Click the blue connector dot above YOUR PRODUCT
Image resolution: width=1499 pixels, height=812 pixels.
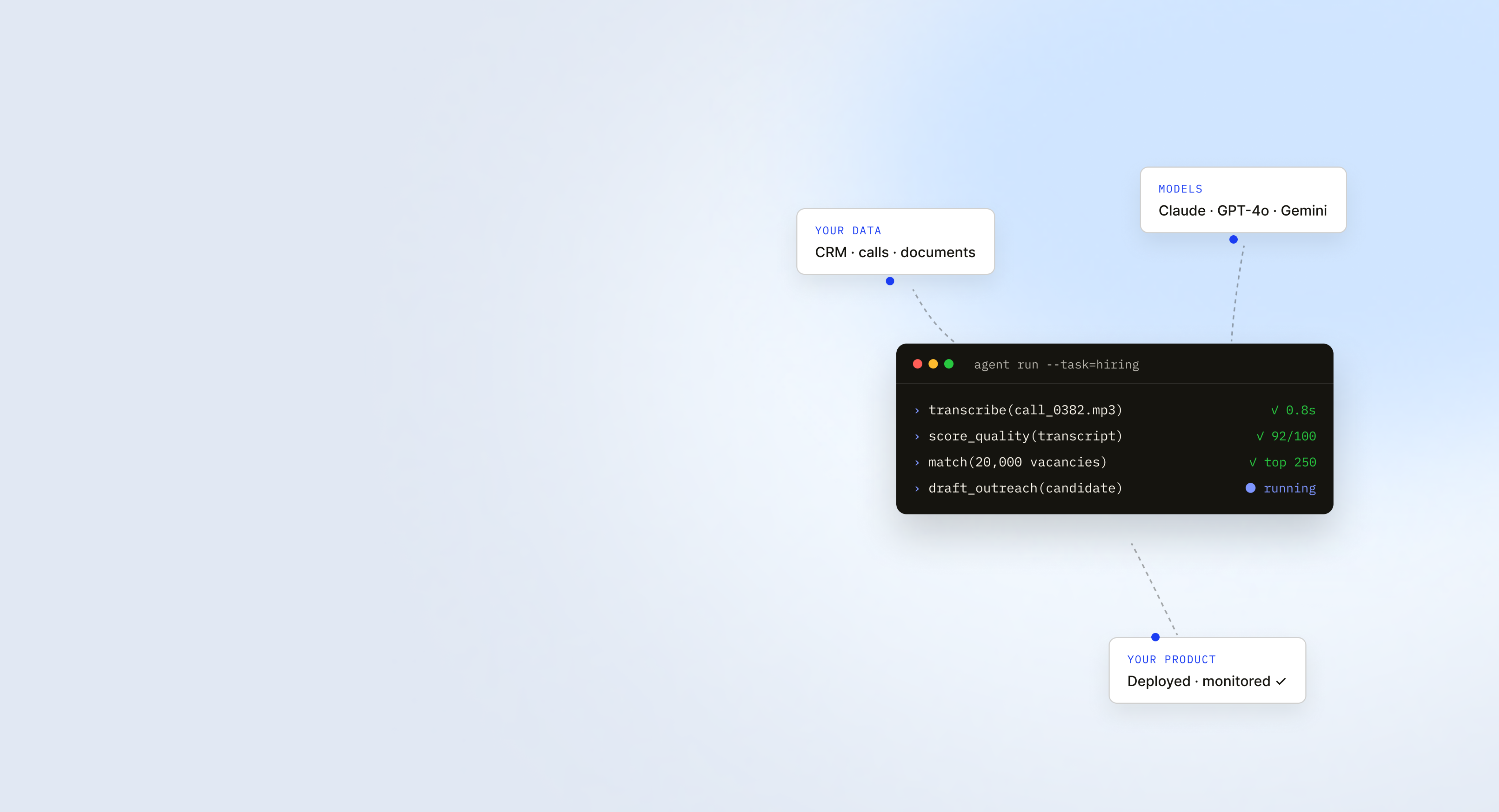point(1155,637)
